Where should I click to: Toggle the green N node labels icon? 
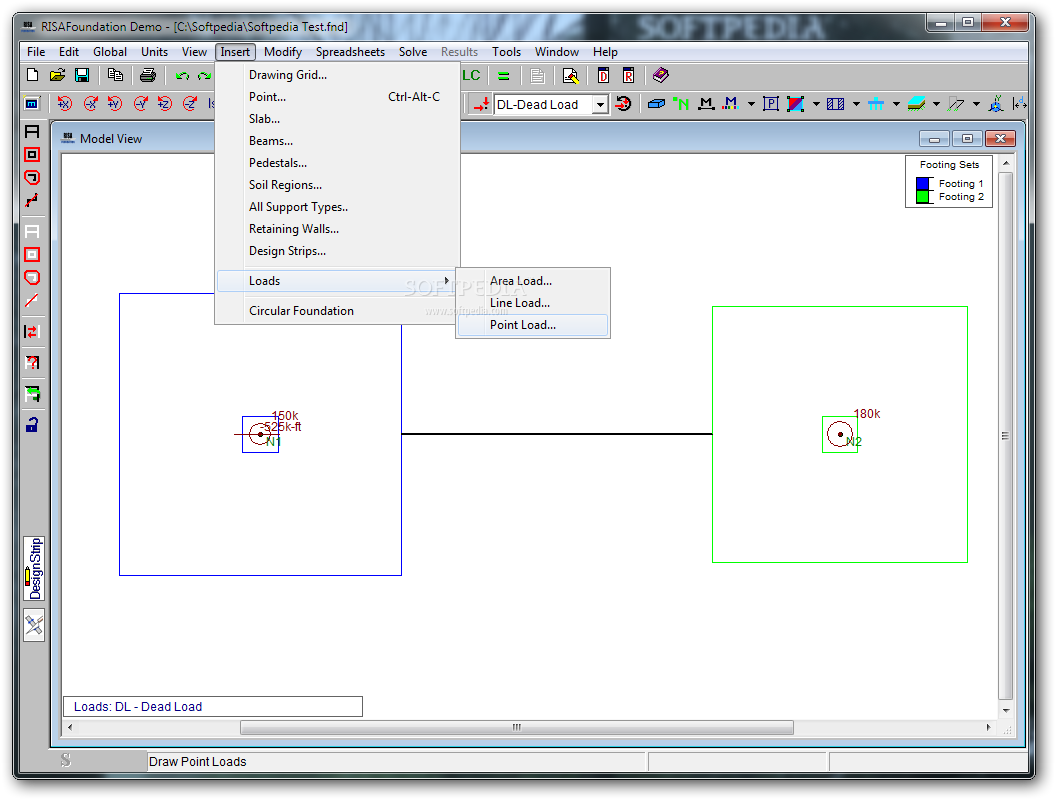(681, 104)
